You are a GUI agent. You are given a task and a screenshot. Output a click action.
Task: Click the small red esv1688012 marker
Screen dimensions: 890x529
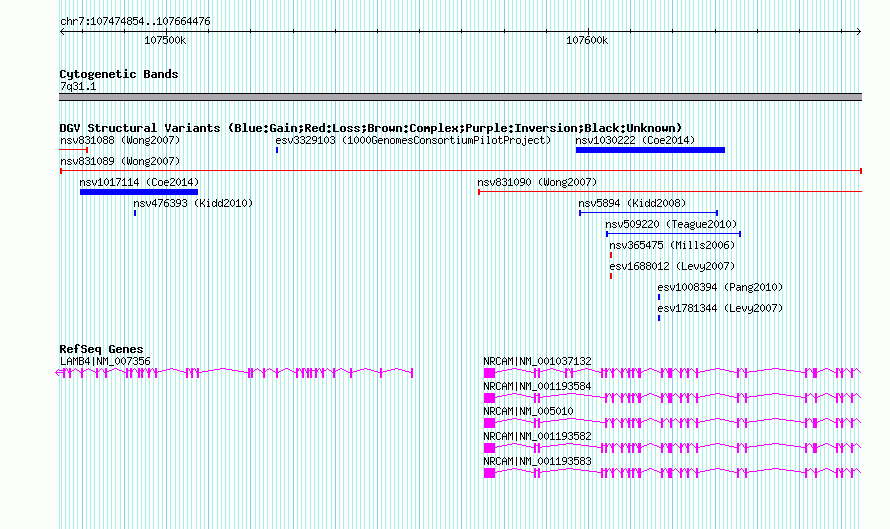[x=611, y=276]
